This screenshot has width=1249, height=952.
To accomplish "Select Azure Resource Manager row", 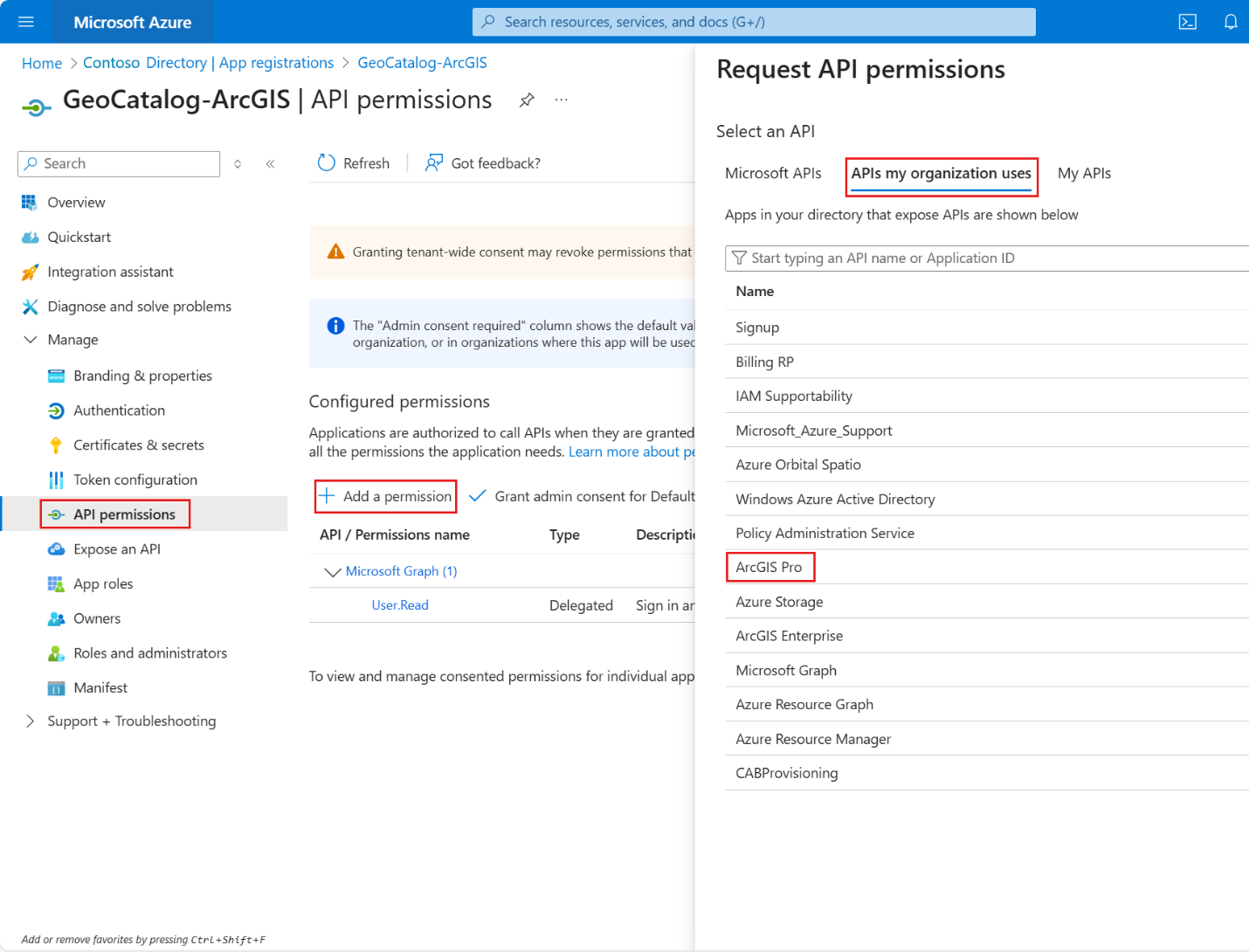I will click(x=987, y=739).
